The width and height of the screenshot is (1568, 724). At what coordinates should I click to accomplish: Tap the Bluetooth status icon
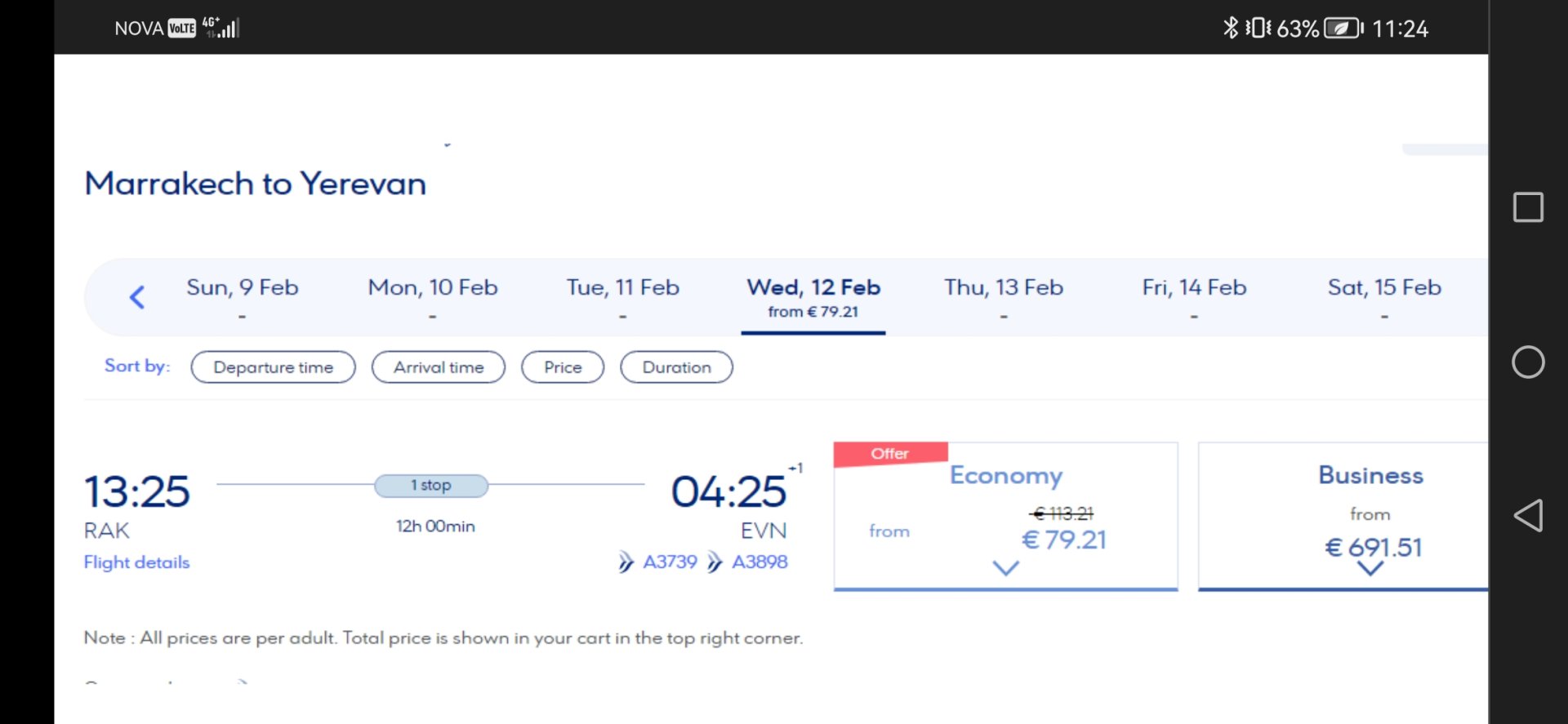(1231, 29)
